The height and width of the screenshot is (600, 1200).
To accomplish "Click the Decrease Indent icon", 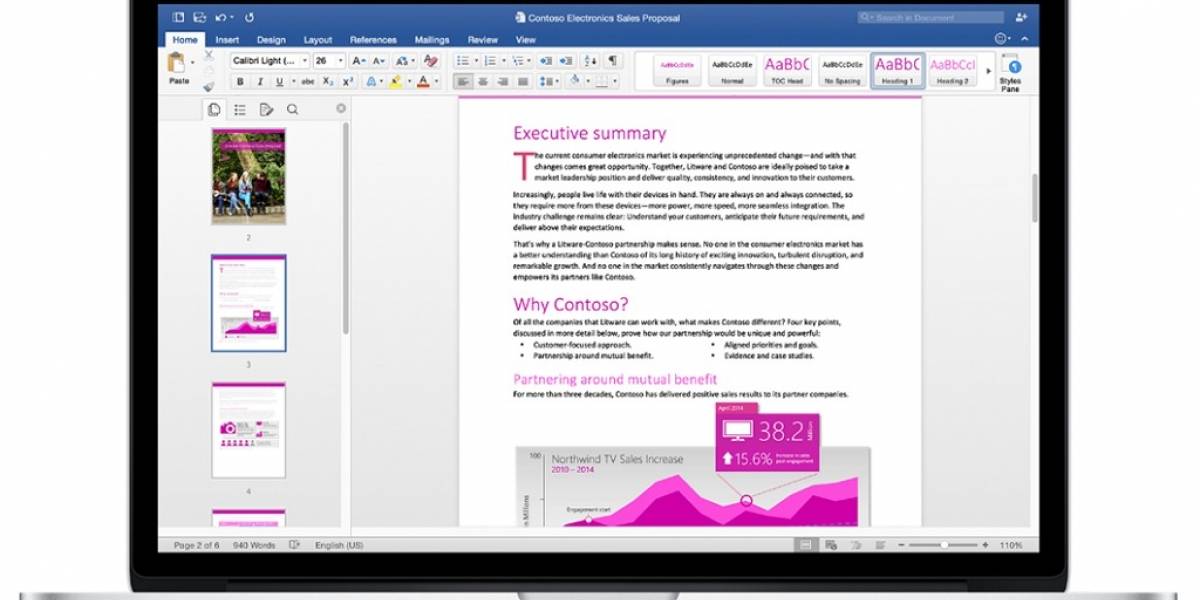I will click(546, 61).
